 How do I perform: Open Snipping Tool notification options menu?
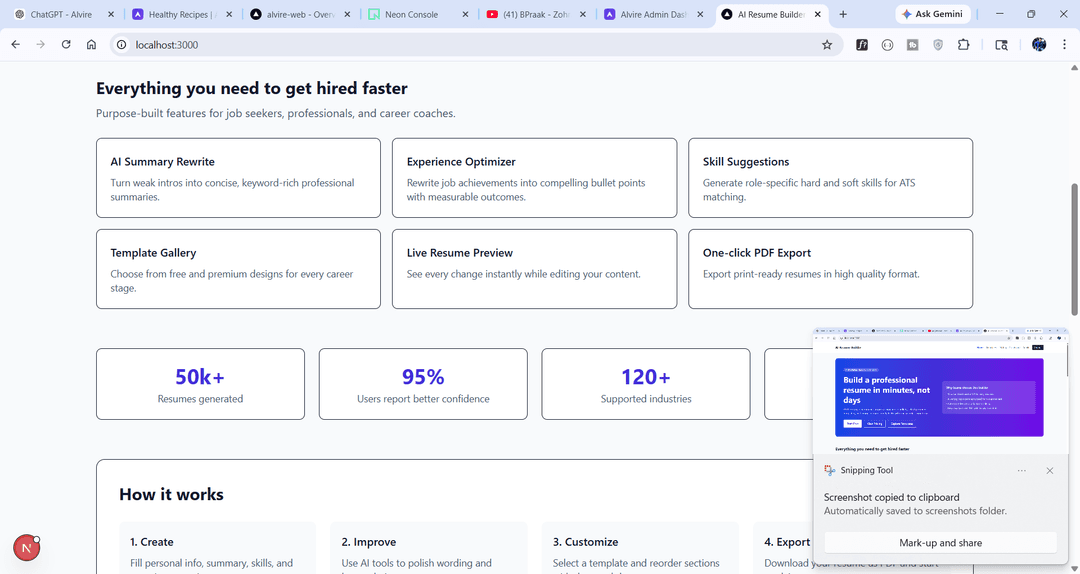click(x=1021, y=471)
